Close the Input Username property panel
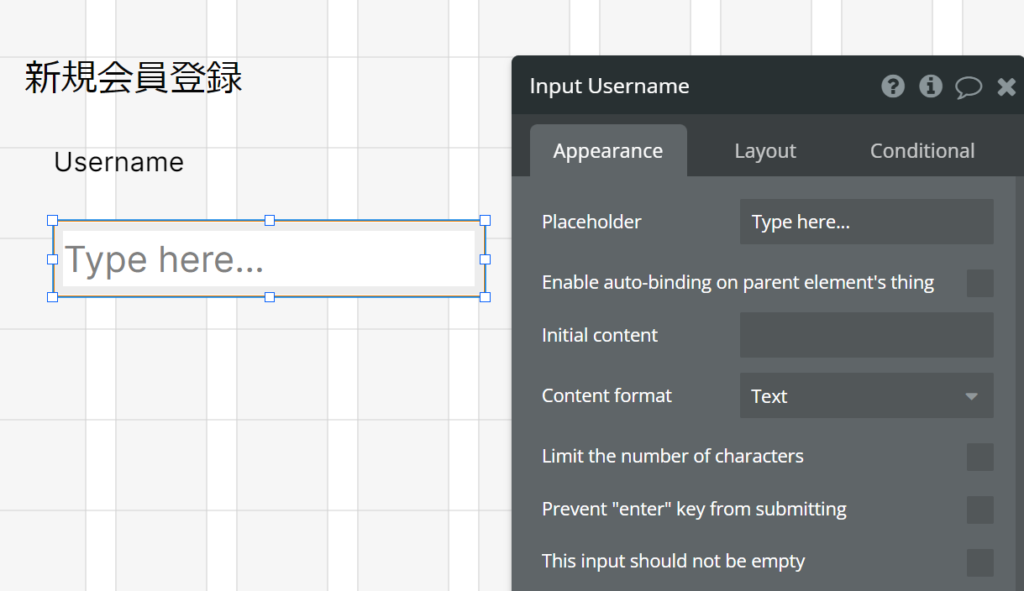Screen dimensions: 1024x591 tap(1006, 87)
